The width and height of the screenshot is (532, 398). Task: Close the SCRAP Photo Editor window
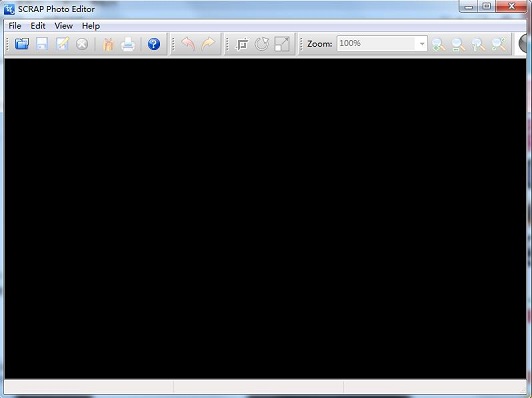511,6
